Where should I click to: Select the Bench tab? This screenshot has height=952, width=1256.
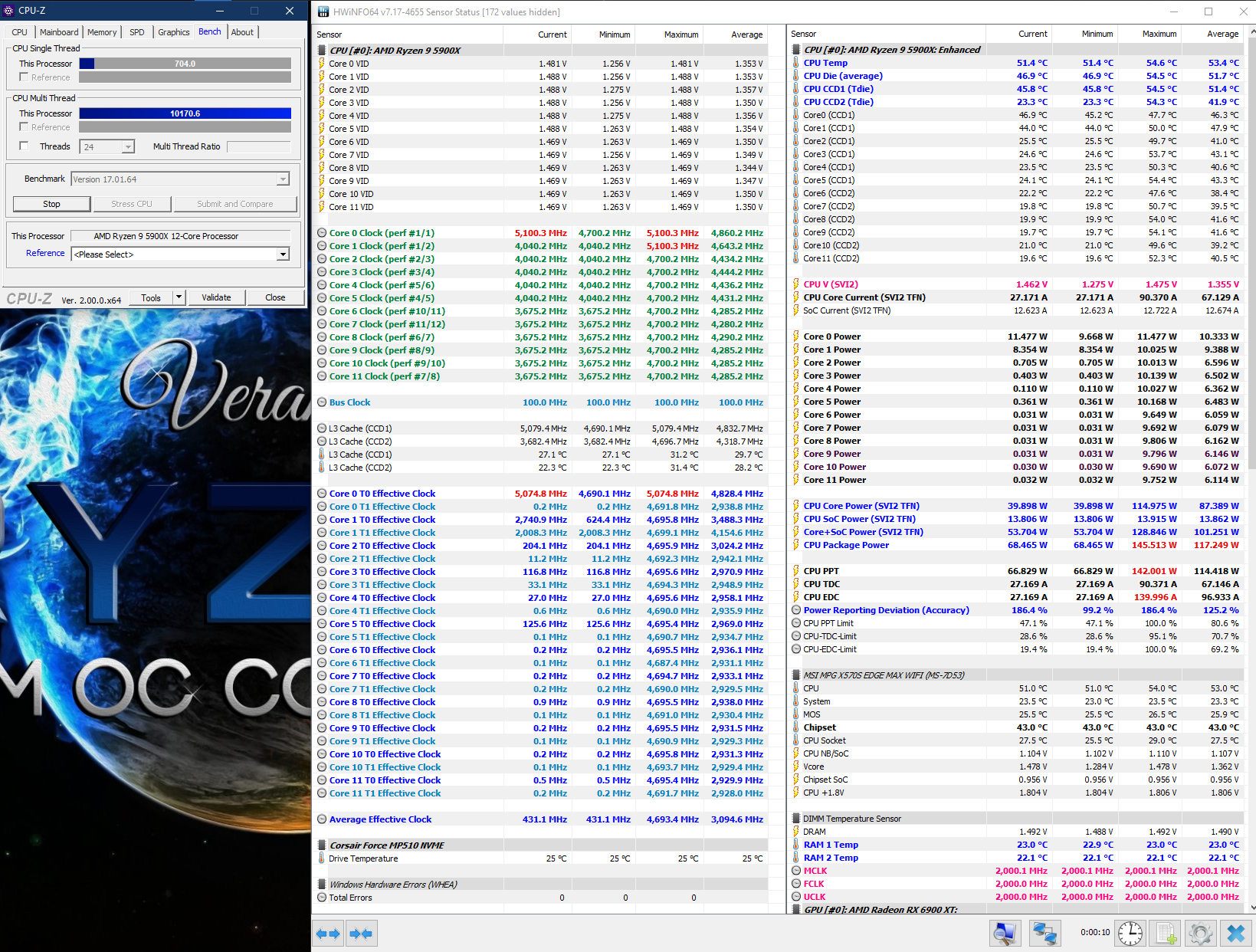[x=210, y=31]
